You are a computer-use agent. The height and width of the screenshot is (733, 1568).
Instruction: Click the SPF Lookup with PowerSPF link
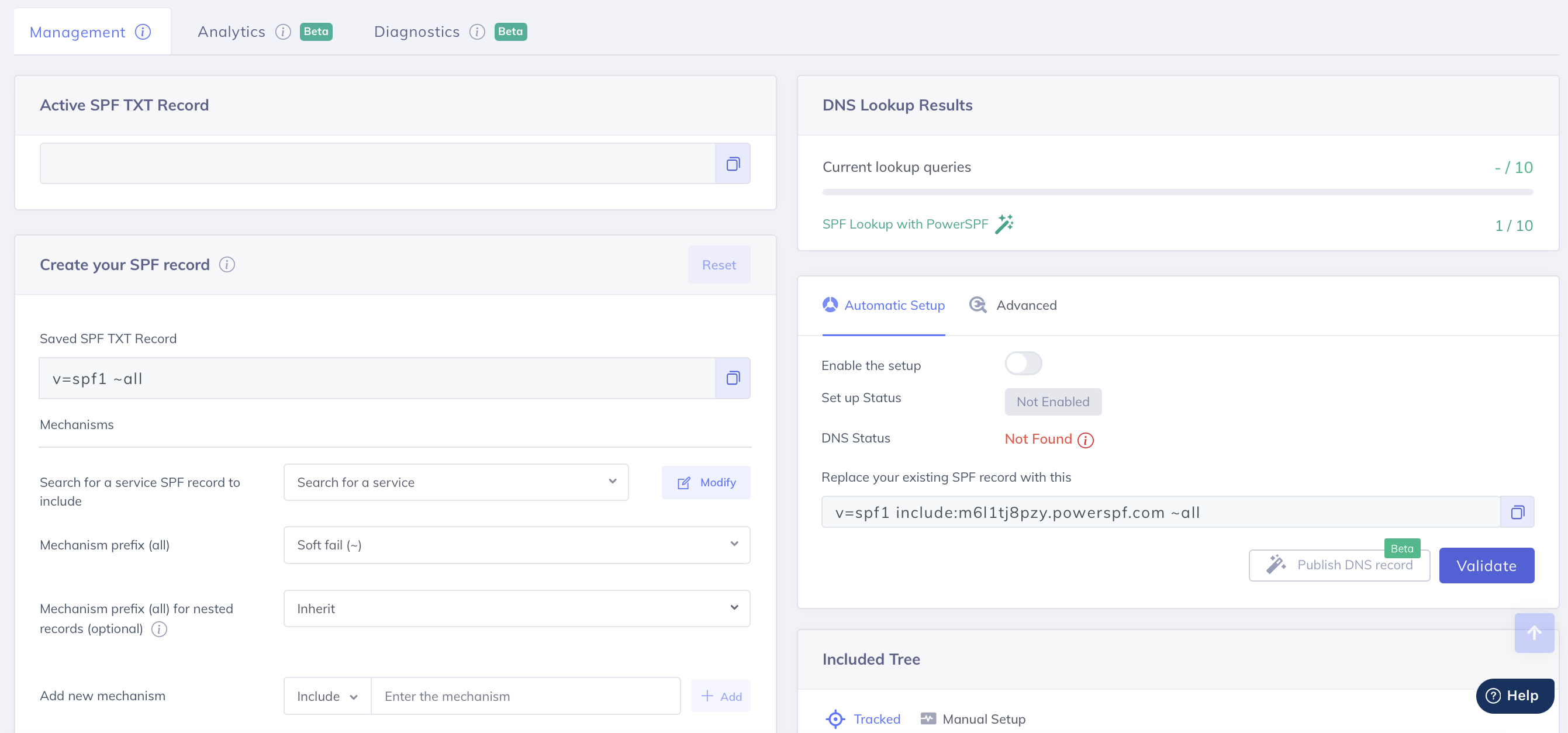[904, 224]
